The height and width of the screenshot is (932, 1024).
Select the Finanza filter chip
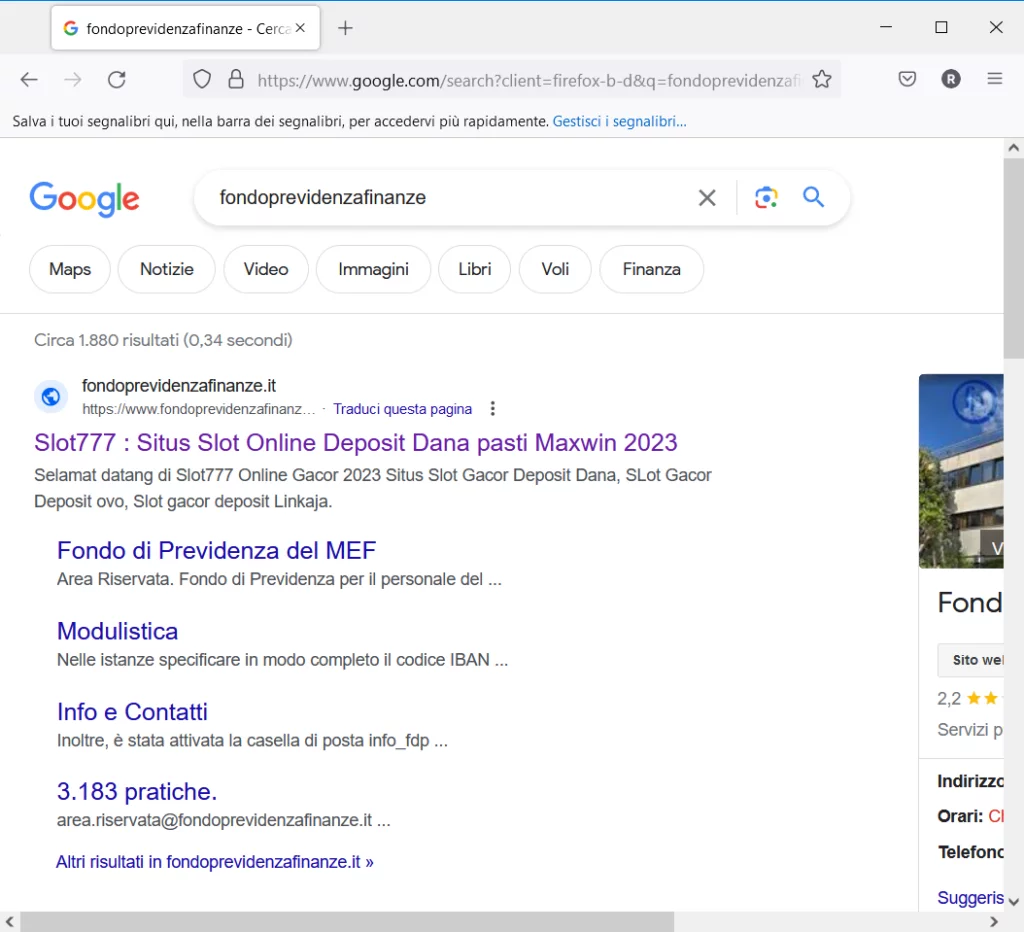(651, 269)
